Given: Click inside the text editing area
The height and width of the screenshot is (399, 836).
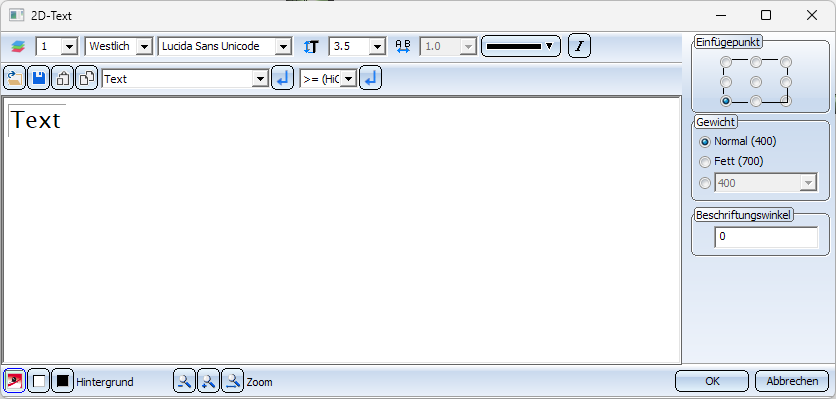Looking at the screenshot, I should click(x=341, y=230).
